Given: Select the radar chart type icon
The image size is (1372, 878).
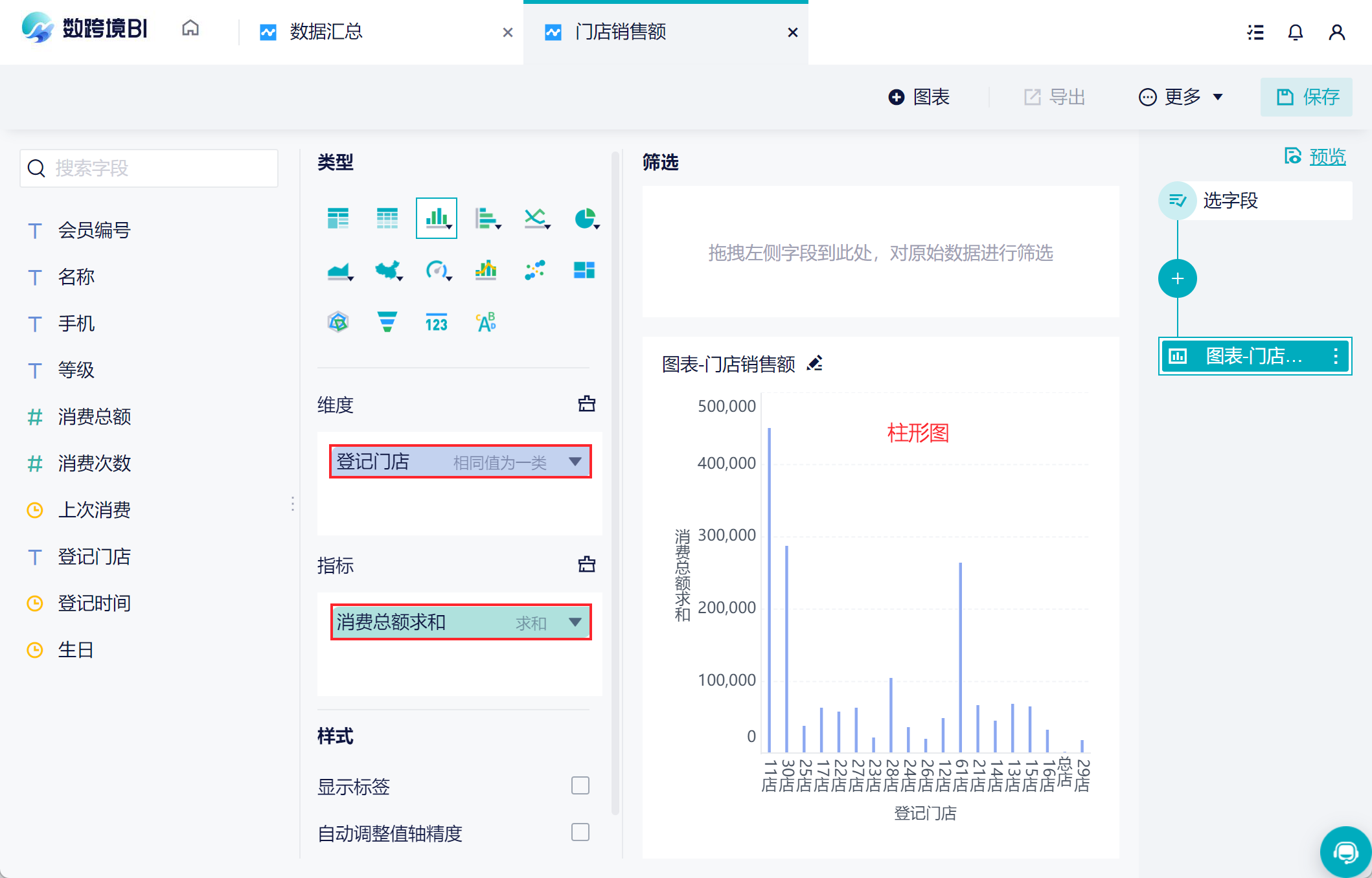Looking at the screenshot, I should [338, 322].
